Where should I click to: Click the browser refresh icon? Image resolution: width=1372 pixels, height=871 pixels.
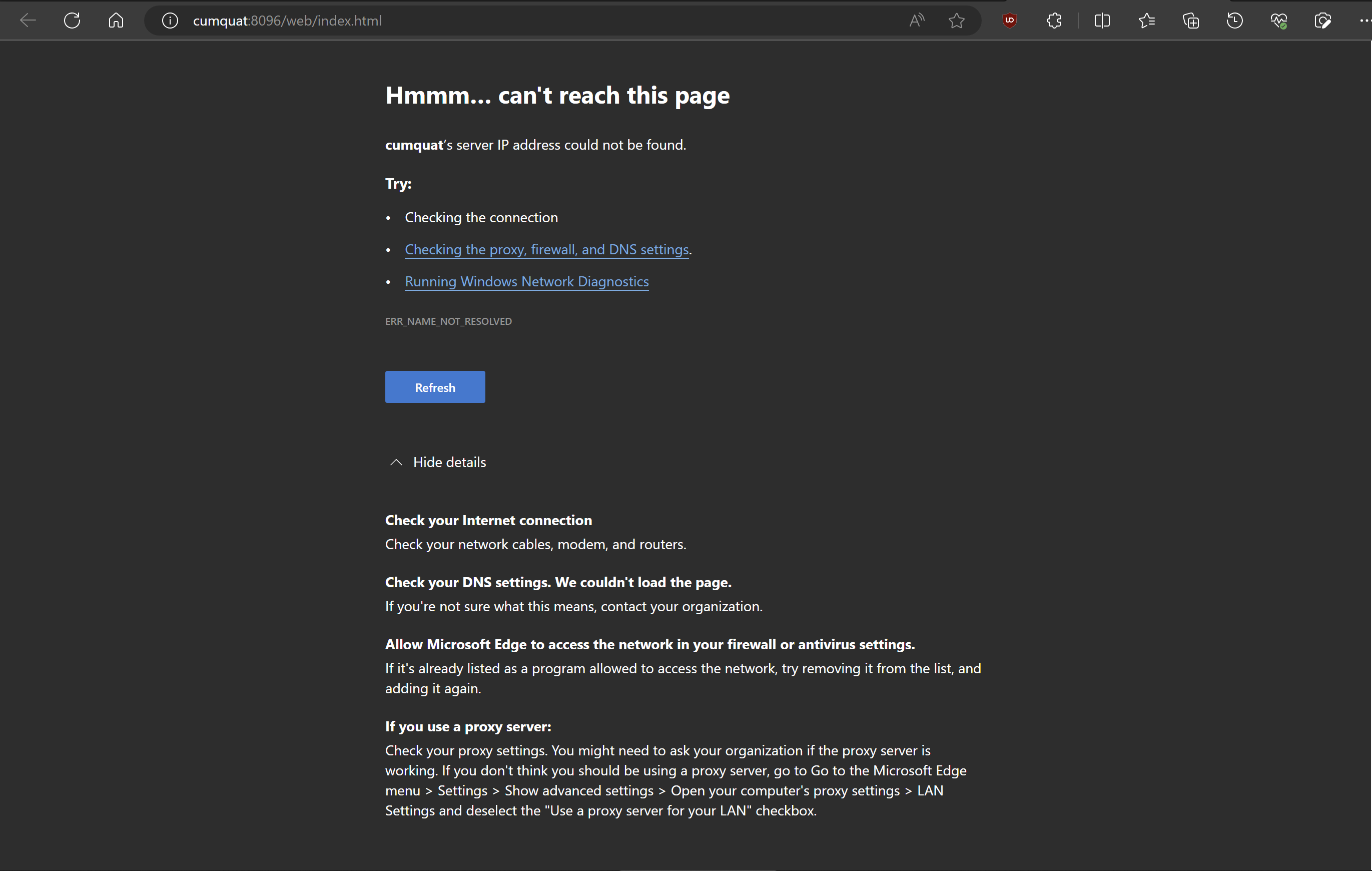point(72,21)
